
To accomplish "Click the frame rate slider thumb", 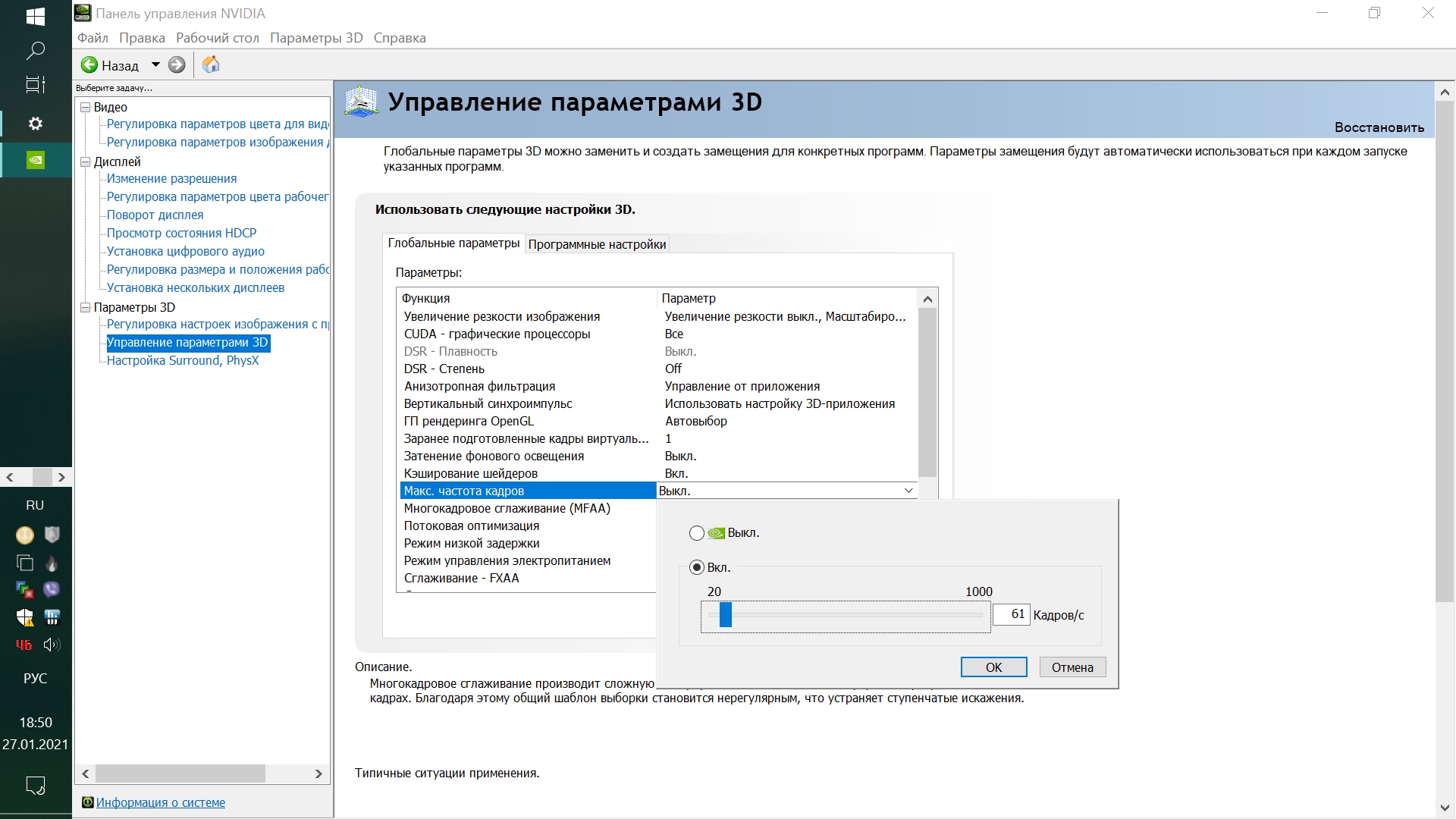I will tap(726, 614).
